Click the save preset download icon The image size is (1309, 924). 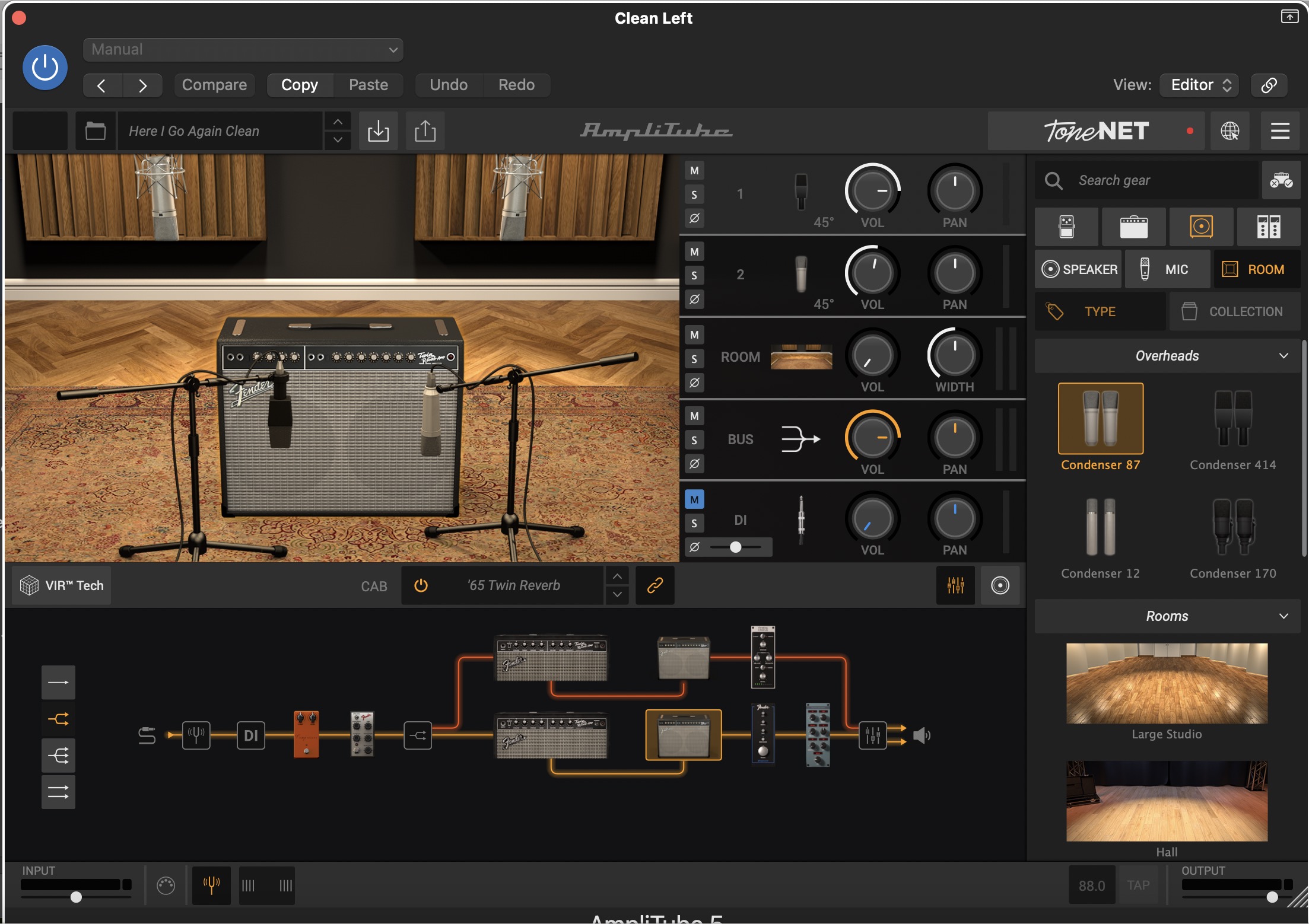tap(378, 130)
